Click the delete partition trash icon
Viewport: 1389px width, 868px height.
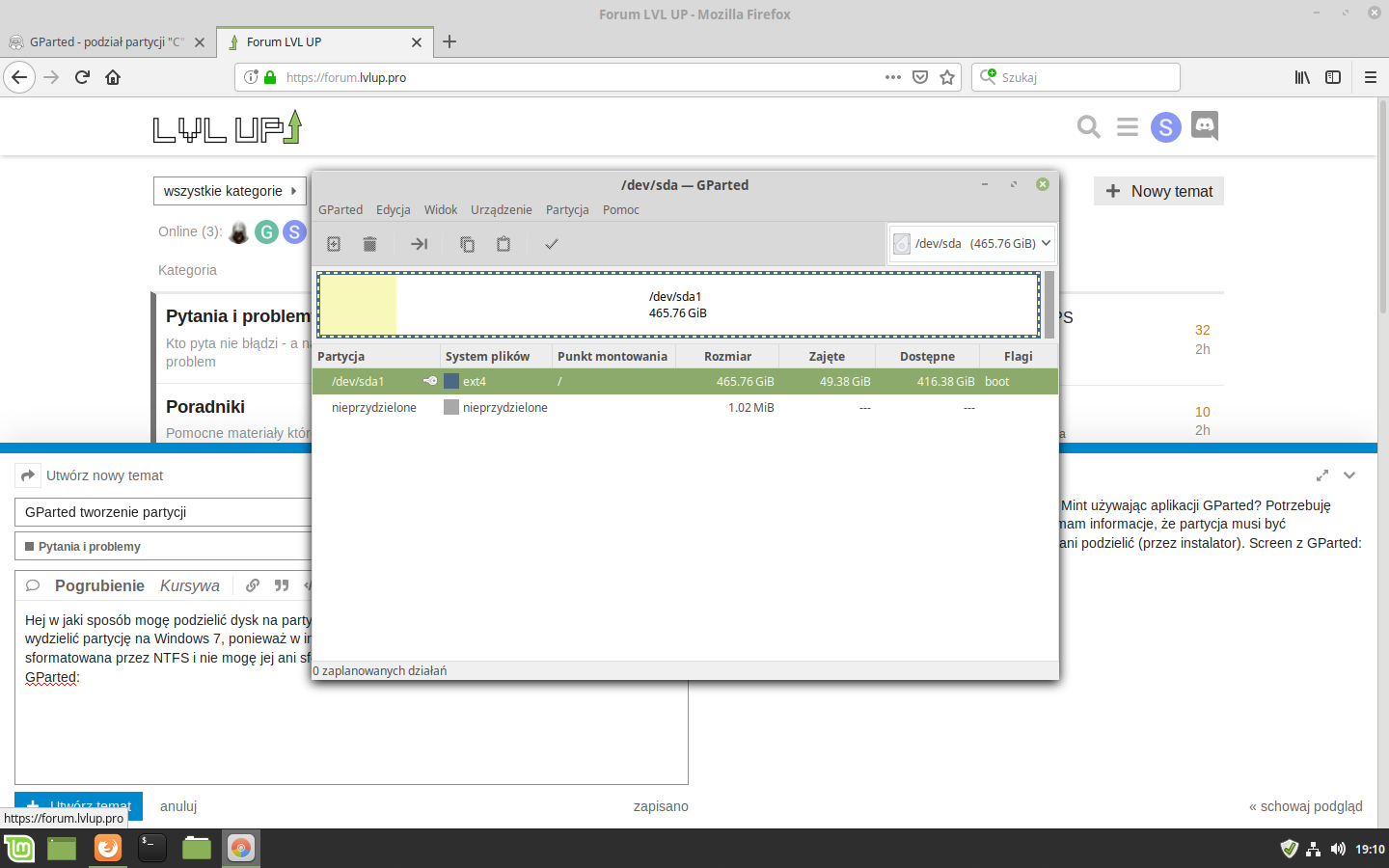coord(369,244)
